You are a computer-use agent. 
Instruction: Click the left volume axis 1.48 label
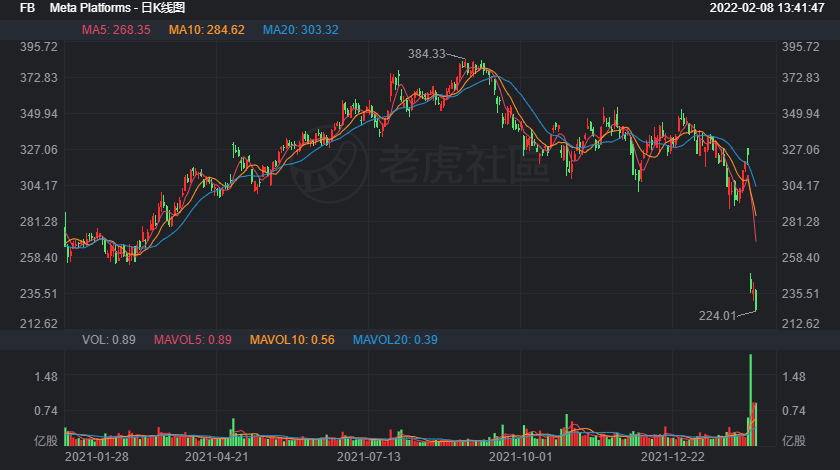click(x=46, y=377)
